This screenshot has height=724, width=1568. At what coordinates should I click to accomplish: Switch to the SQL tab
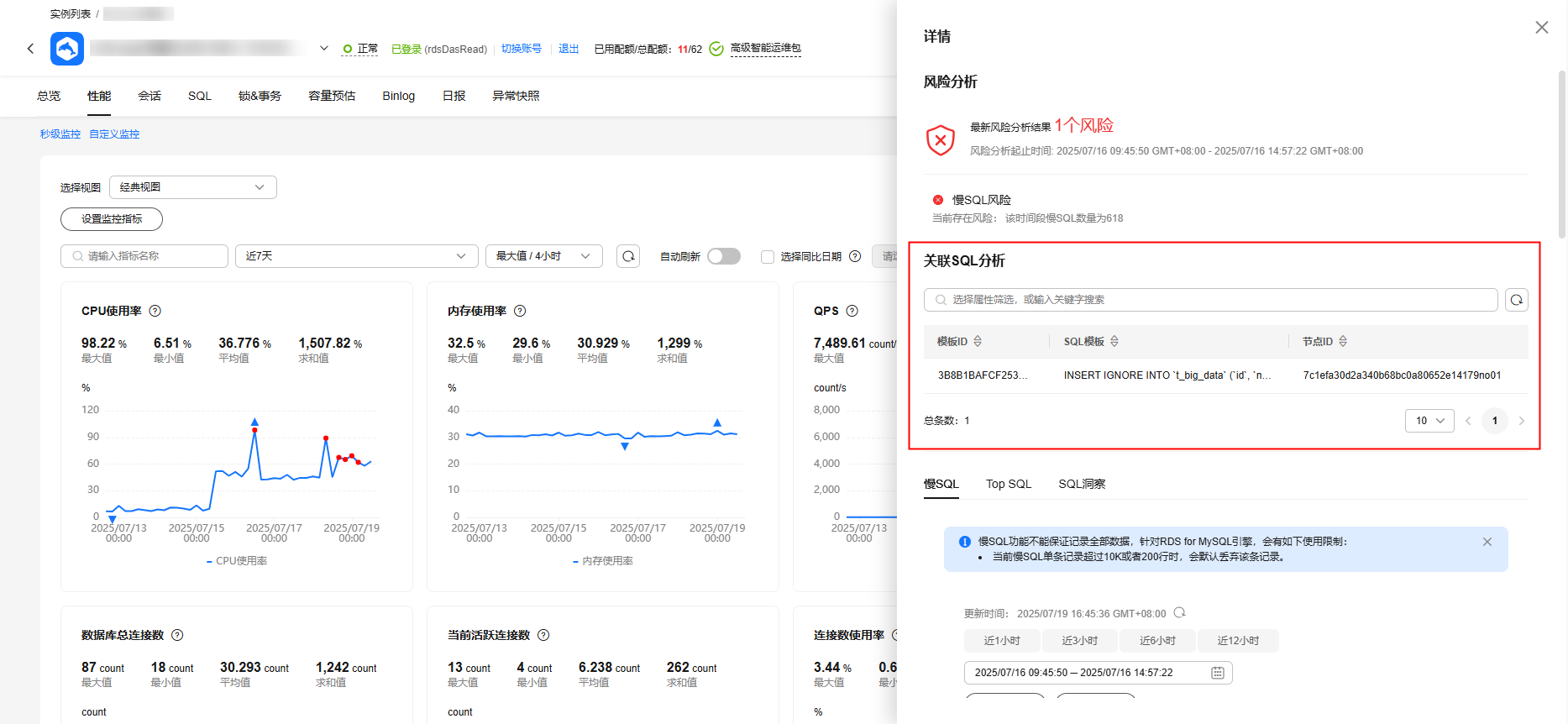pyautogui.click(x=200, y=96)
